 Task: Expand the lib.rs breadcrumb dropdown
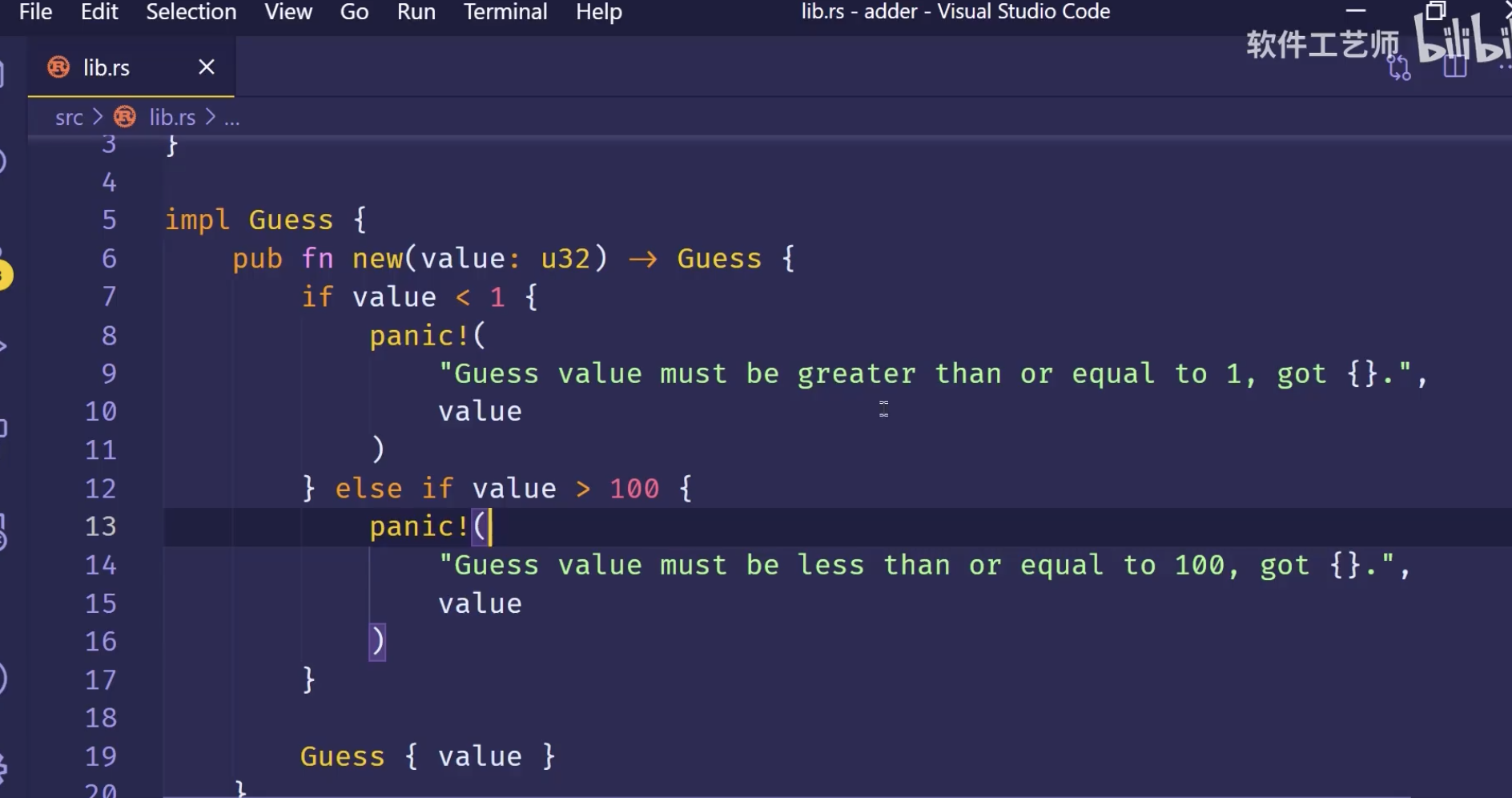coord(172,118)
